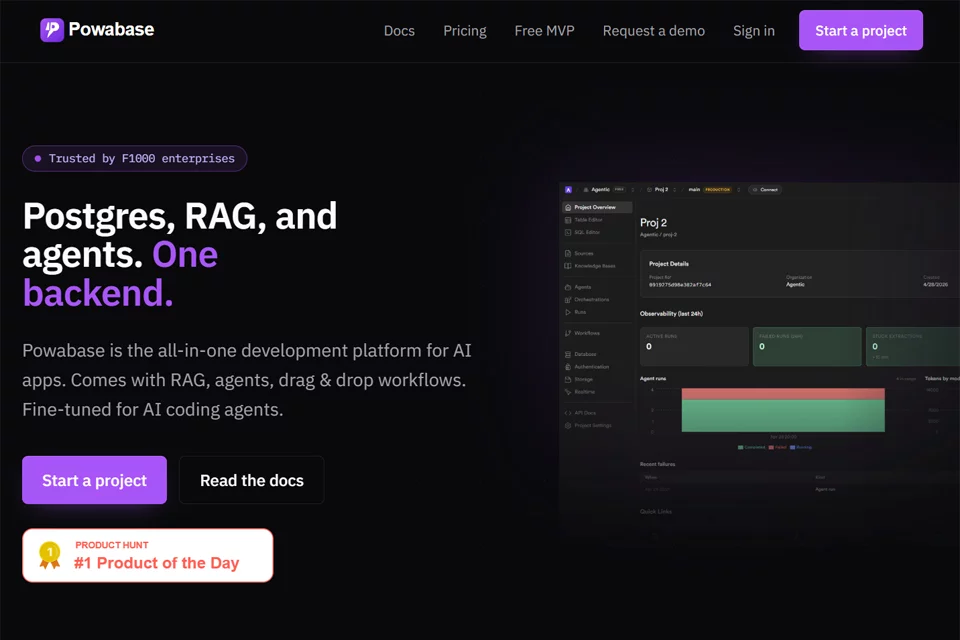Click the Connect button in dashboard preview
This screenshot has height=640, width=960.
click(765, 190)
